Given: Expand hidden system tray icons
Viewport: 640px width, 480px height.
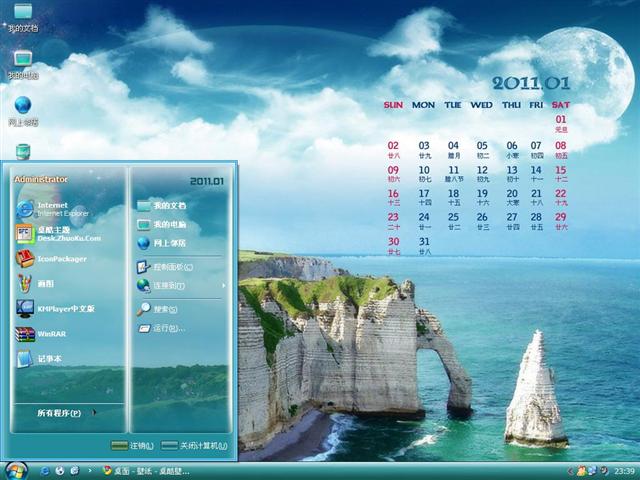Looking at the screenshot, I should [571, 471].
